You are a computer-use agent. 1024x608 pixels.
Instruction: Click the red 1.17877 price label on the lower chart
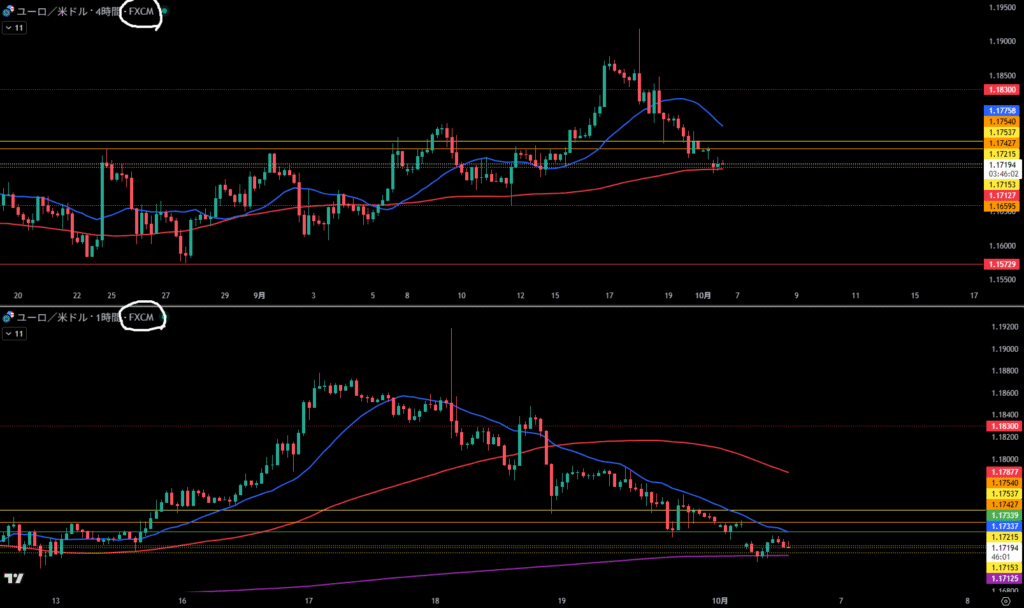1002,471
